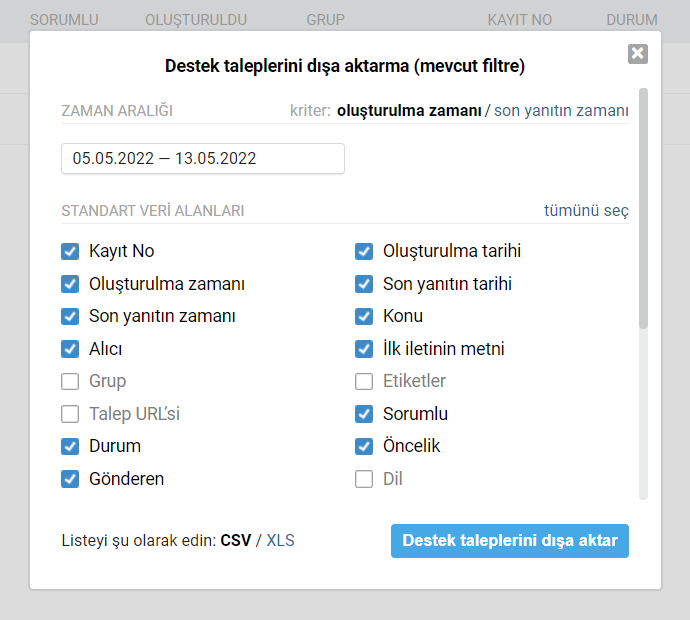Enable the Etiketler field checkbox
The image size is (690, 620).
pos(364,382)
